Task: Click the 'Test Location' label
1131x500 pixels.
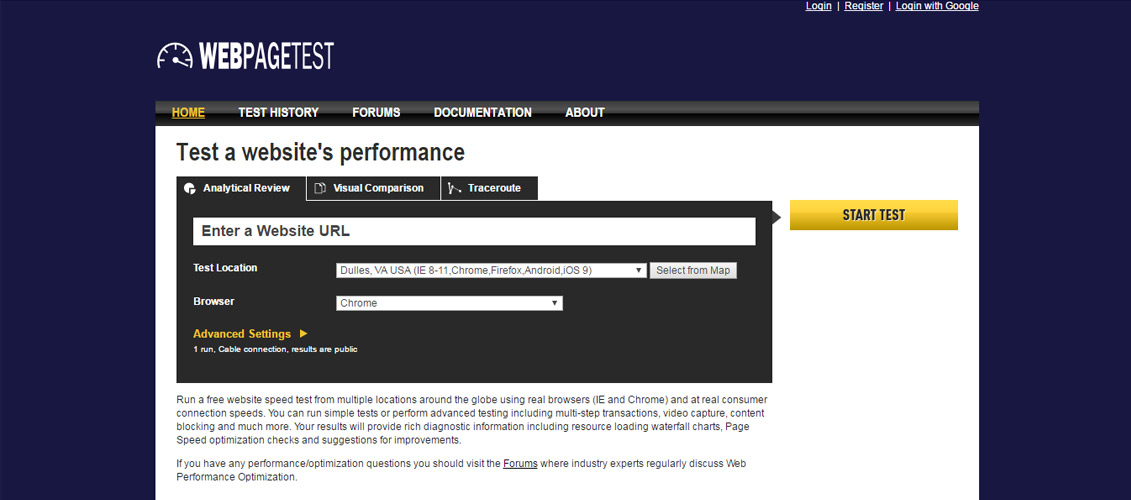Action: [x=225, y=268]
